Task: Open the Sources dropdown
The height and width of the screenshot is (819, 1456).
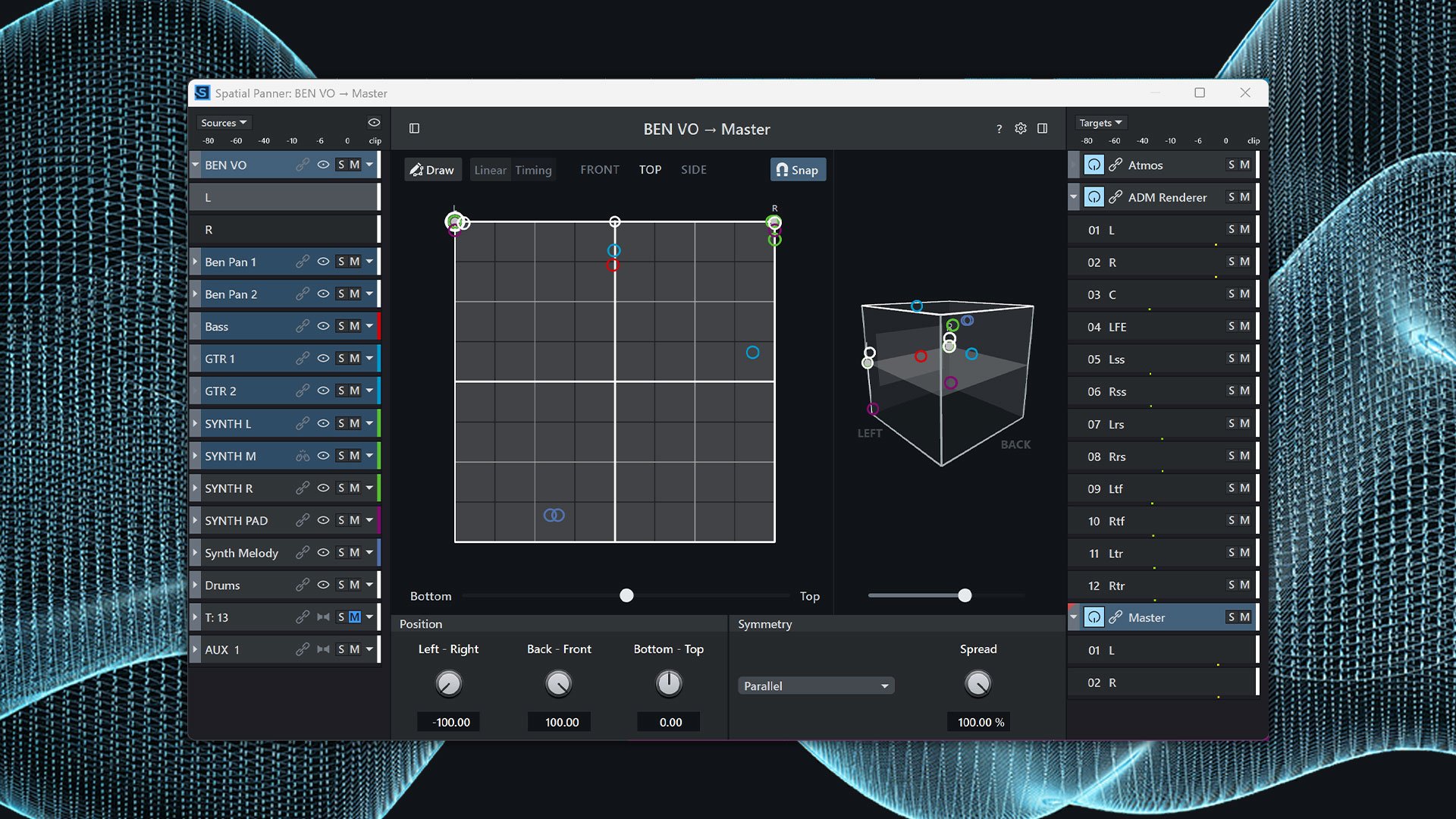Action: tap(224, 122)
